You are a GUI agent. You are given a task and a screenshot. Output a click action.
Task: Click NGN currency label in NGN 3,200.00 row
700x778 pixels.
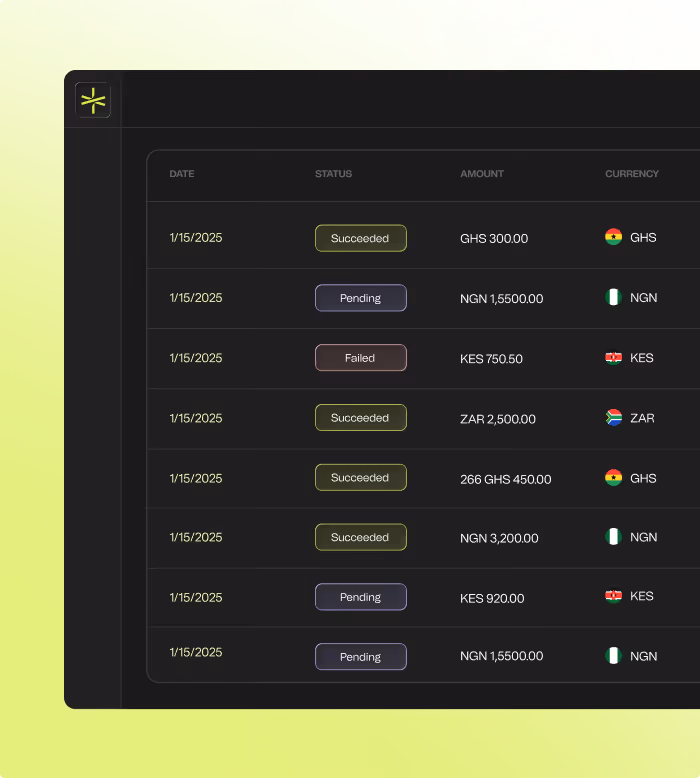pyautogui.click(x=643, y=537)
